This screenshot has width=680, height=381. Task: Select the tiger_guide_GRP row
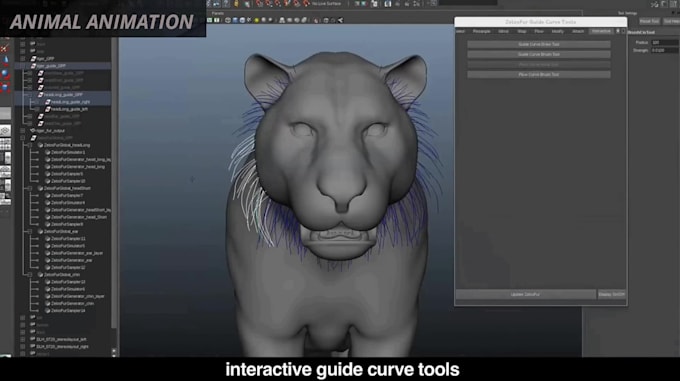coord(63,66)
